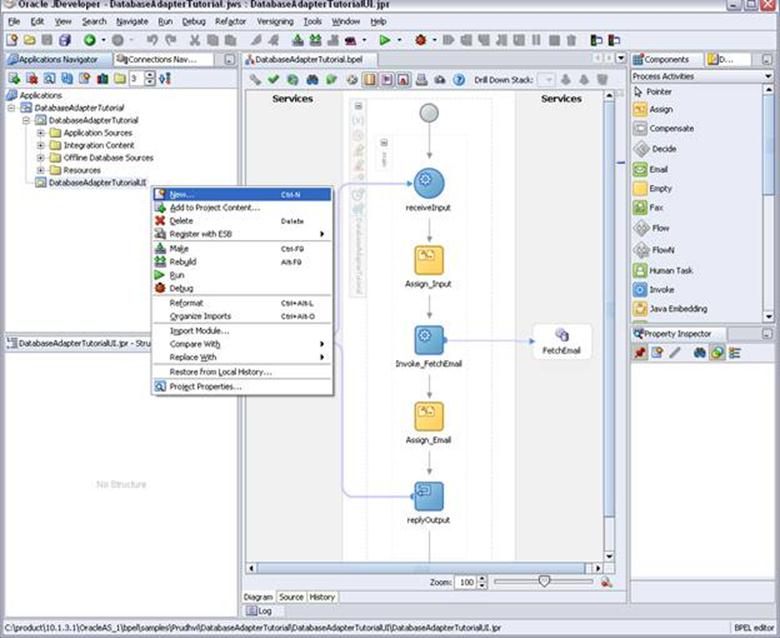Viewport: 780px width, 638px height.
Task: Pick the Human Task activity from palette
Action: click(663, 271)
